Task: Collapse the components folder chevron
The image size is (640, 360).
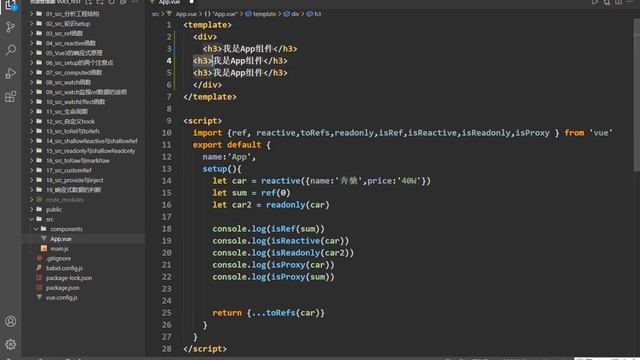Action: (36, 229)
